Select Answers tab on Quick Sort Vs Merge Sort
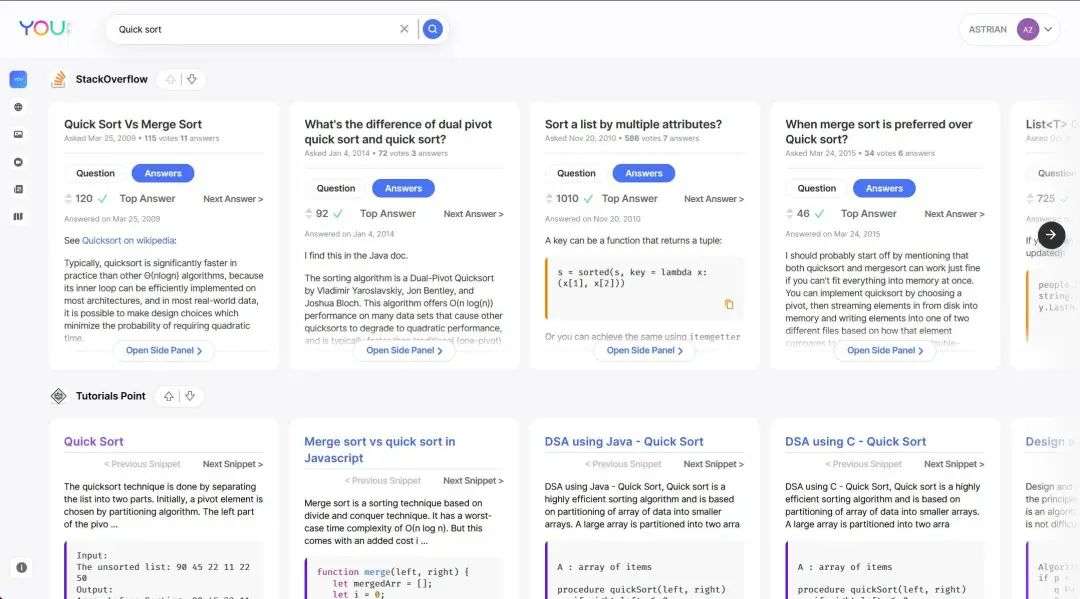The height and width of the screenshot is (599, 1080). click(163, 174)
